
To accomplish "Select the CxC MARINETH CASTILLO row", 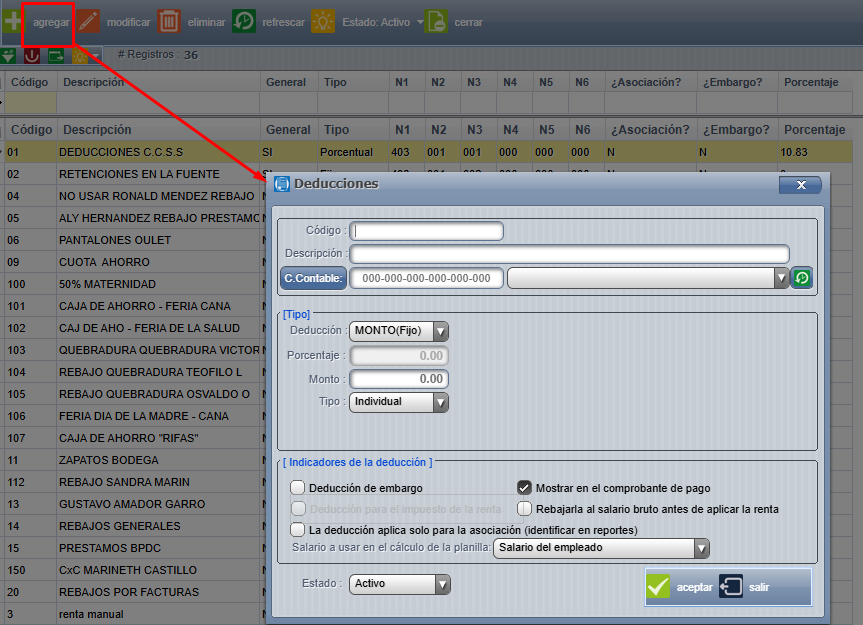I will tap(134, 570).
